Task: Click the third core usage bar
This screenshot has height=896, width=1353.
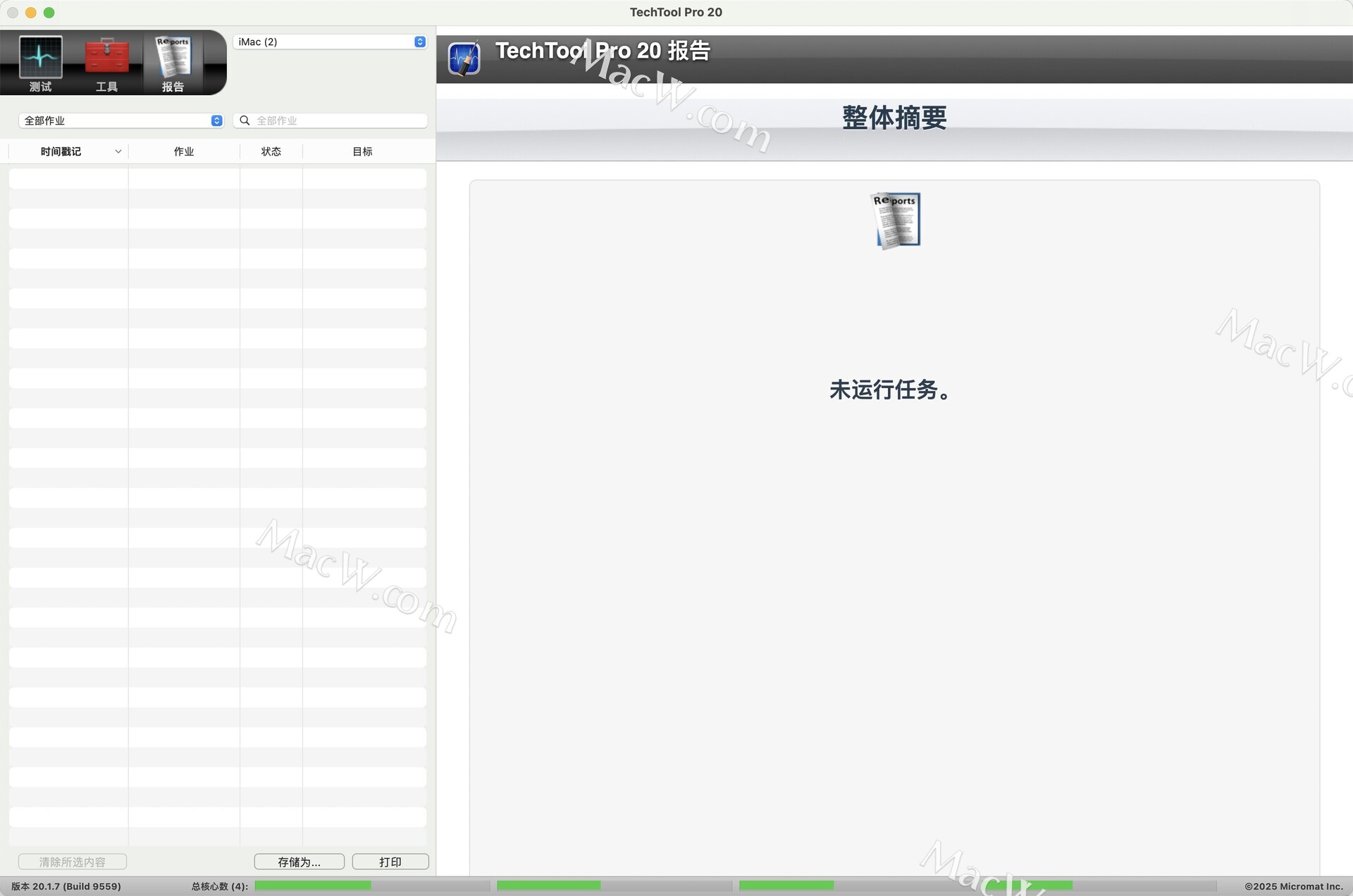Action: pos(857,885)
